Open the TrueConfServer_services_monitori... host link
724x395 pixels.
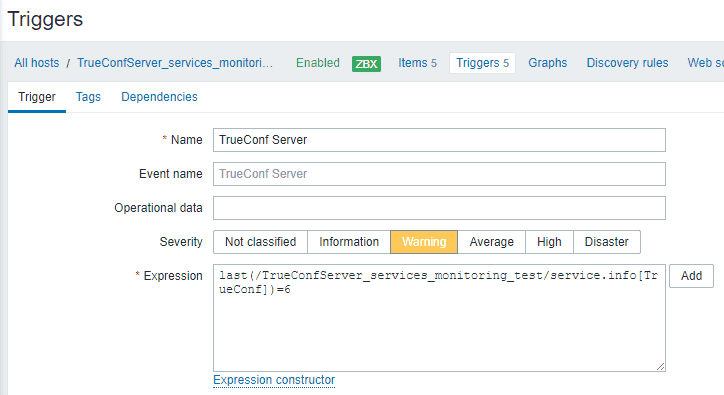coord(175,63)
